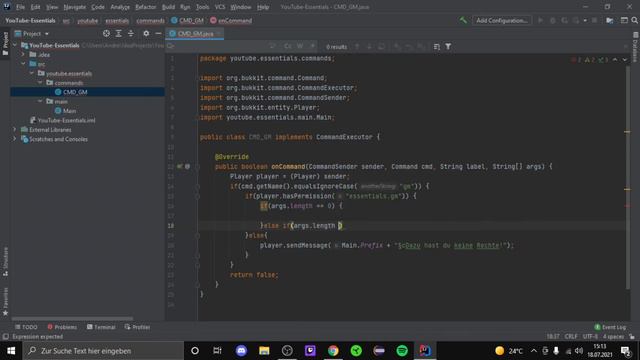This screenshot has width=640, height=360.
Task: Click Add Configuration button
Action: [x=502, y=20]
